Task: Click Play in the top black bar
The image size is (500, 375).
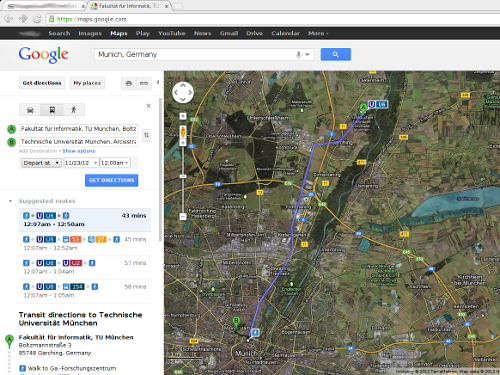Action: (143, 33)
